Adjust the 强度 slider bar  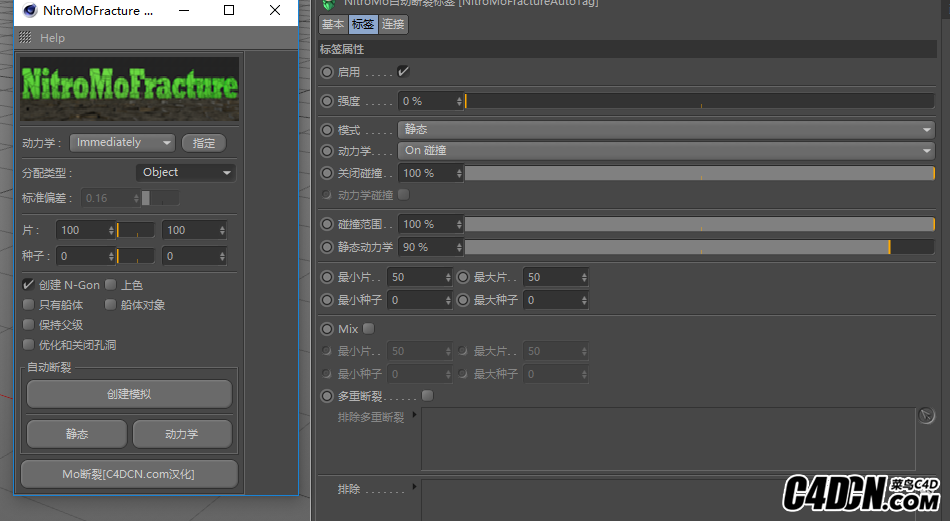point(700,101)
